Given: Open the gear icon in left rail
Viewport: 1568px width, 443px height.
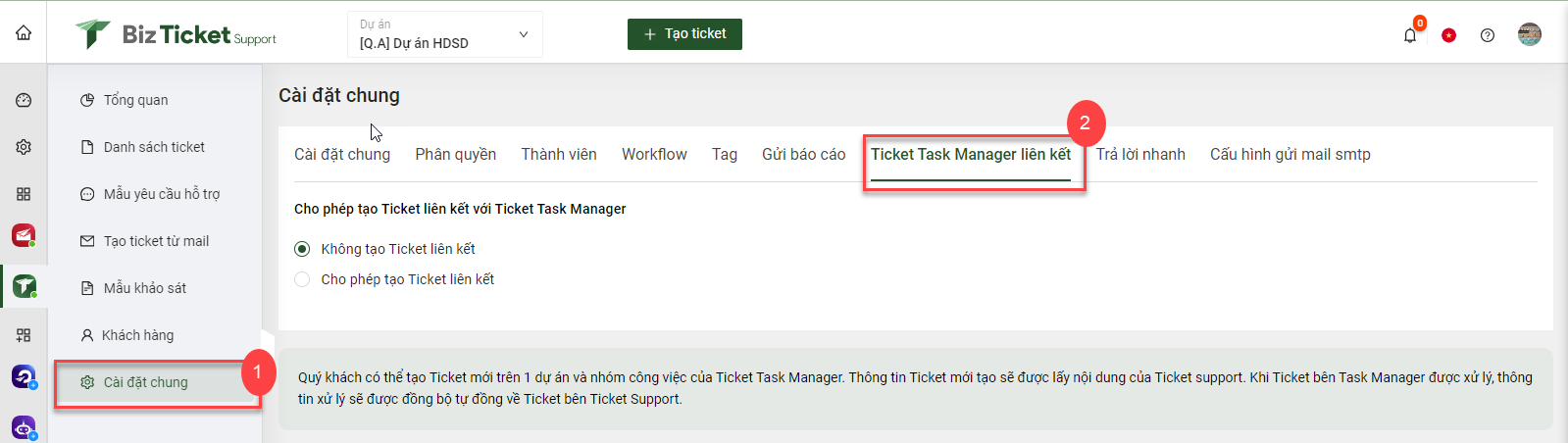Looking at the screenshot, I should (x=24, y=147).
